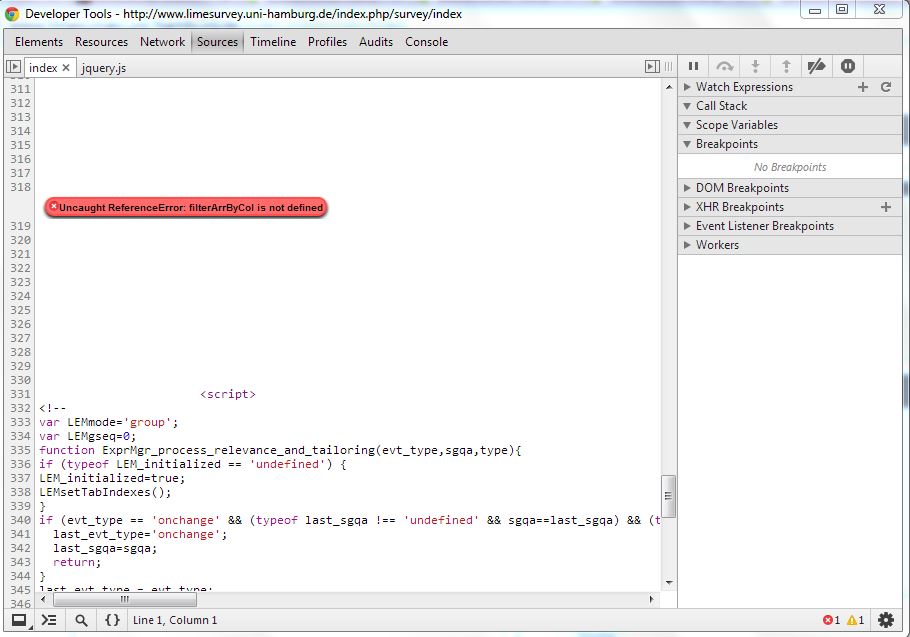This screenshot has height=637, width=910.
Task: Click the red error count indicator
Action: pyautogui.click(x=831, y=620)
